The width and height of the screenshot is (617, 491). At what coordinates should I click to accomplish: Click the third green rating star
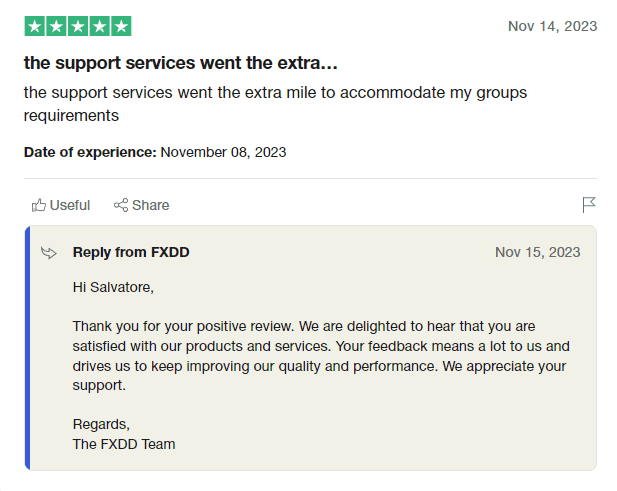click(x=78, y=26)
